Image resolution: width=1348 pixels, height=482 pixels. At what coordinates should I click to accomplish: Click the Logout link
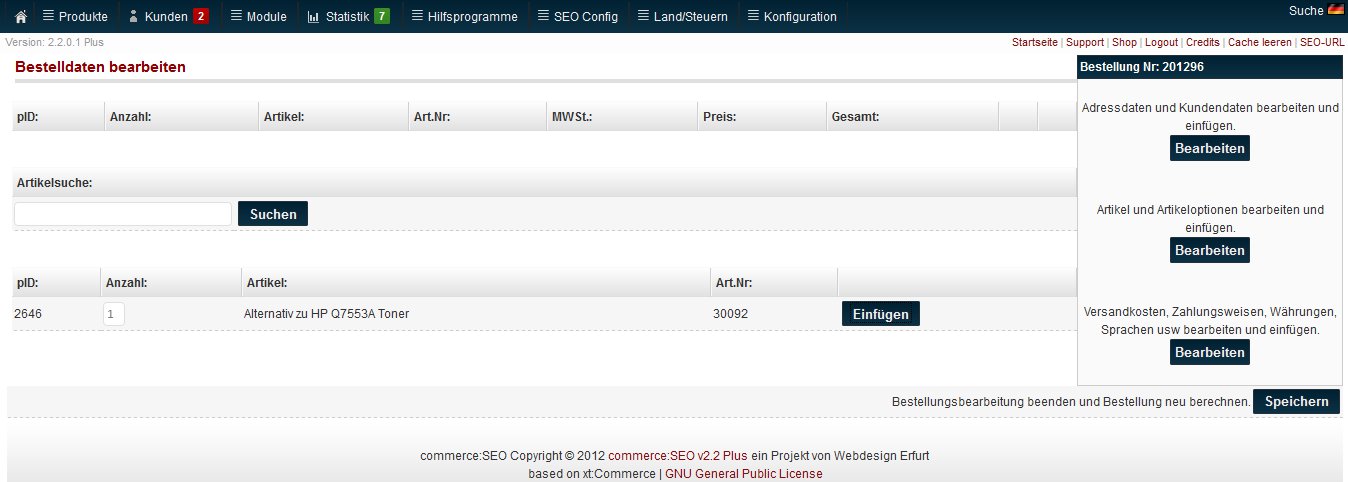(1161, 43)
